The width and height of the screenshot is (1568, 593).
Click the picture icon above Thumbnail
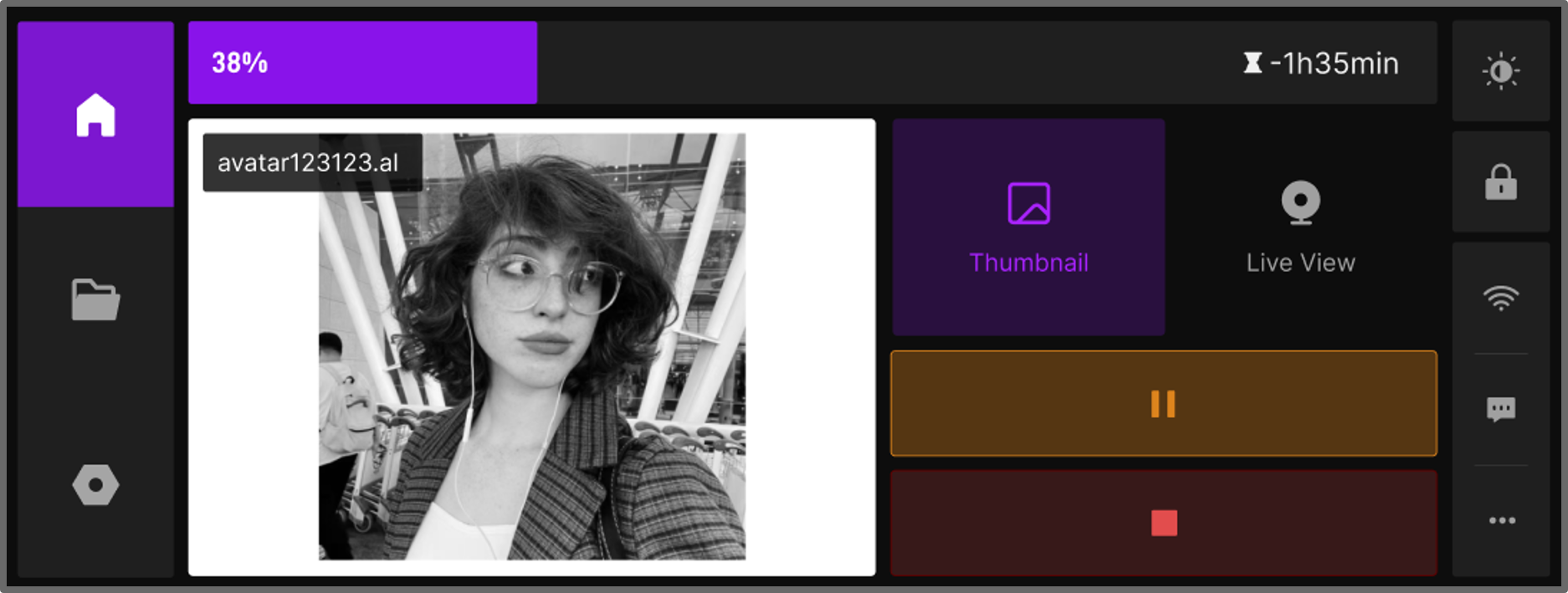[x=1028, y=203]
